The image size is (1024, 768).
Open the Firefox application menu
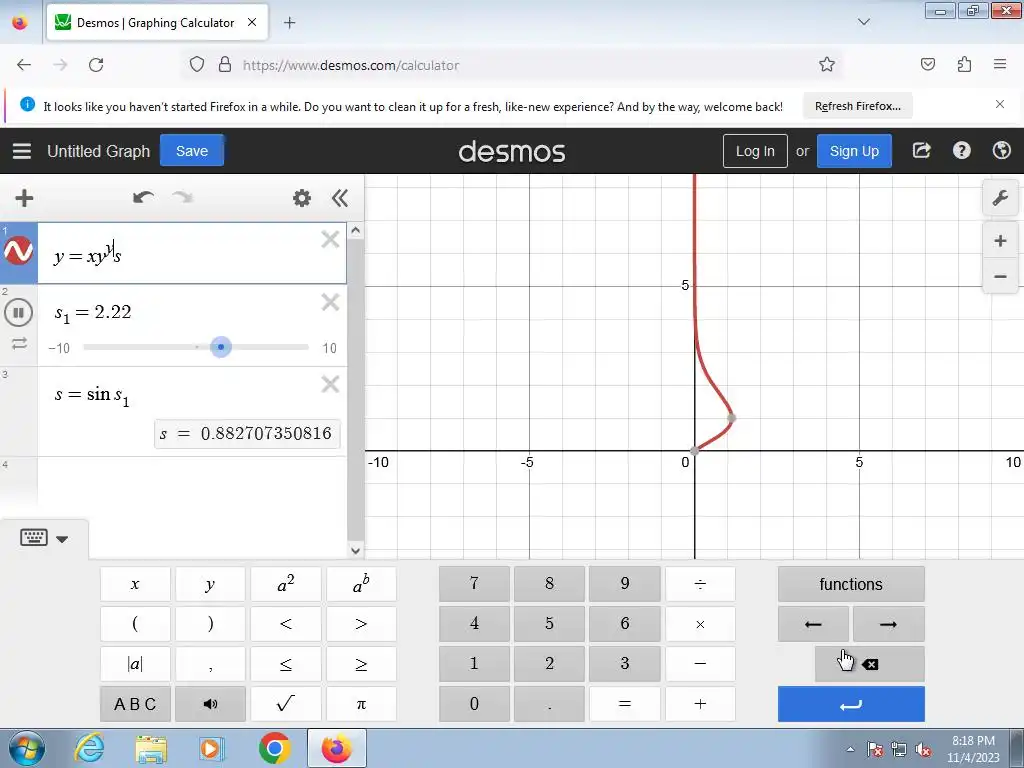click(1000, 64)
